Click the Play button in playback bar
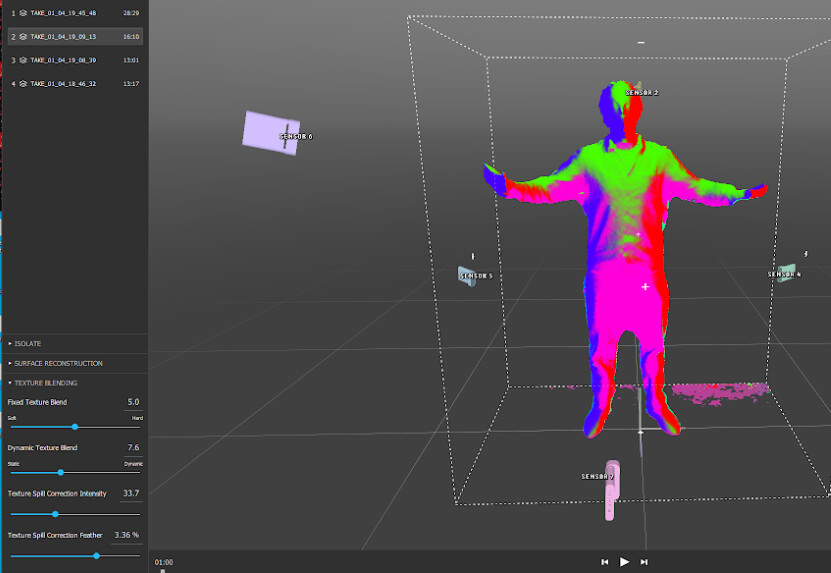 [x=624, y=562]
